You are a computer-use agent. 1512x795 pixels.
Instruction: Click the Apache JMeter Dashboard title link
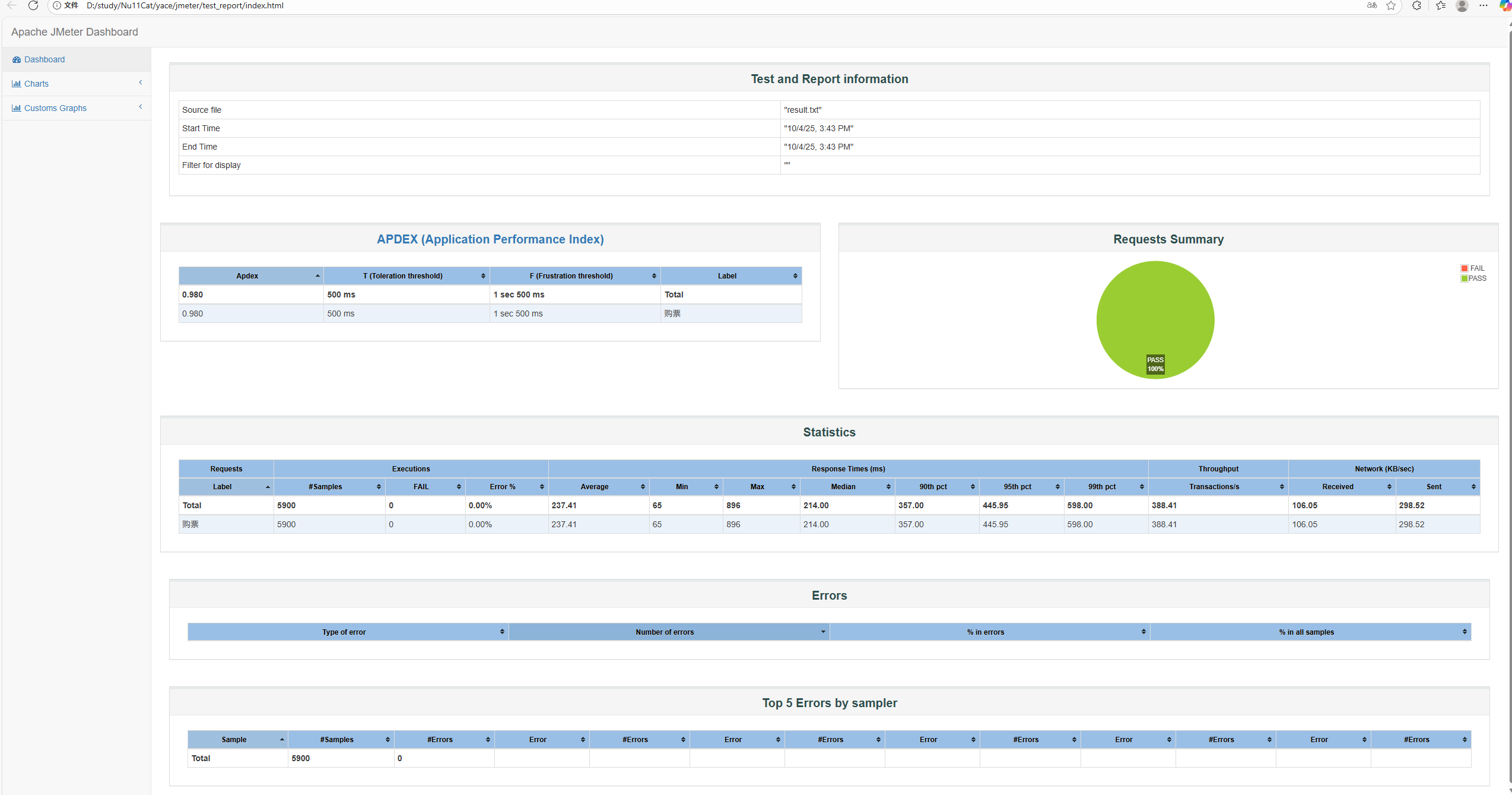[x=75, y=32]
